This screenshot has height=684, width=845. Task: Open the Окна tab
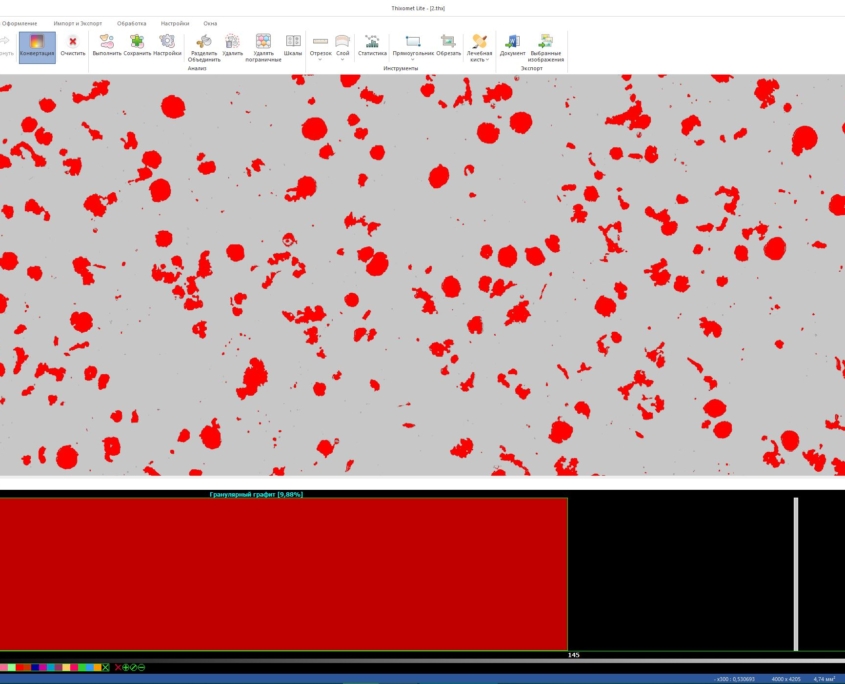210,23
